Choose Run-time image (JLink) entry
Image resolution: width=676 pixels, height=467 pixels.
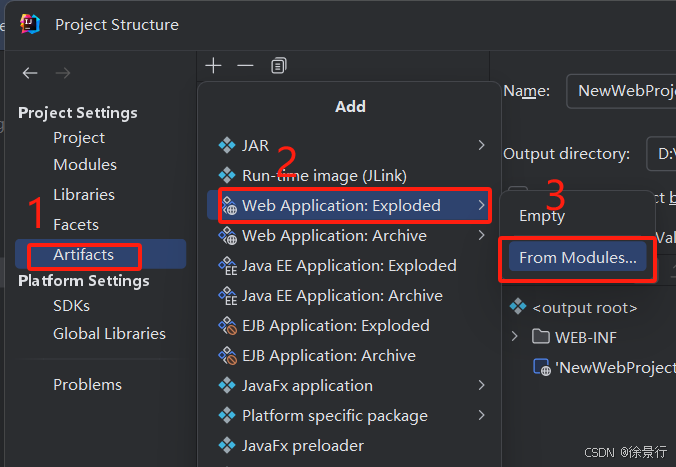350,176
